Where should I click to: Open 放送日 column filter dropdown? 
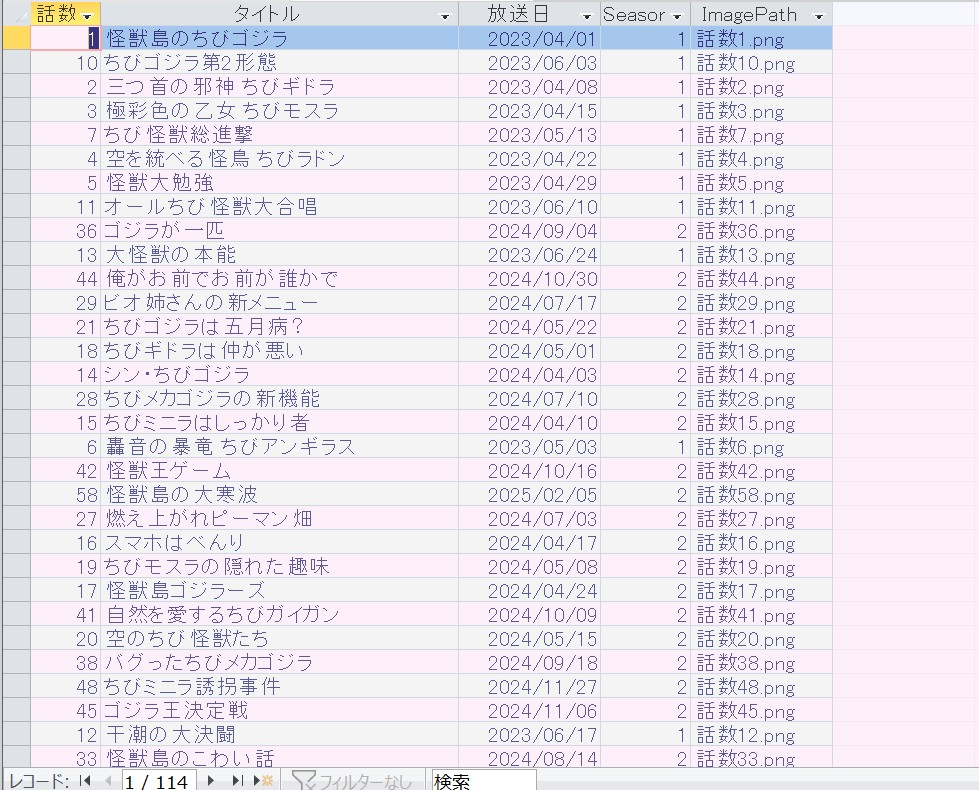(x=586, y=16)
